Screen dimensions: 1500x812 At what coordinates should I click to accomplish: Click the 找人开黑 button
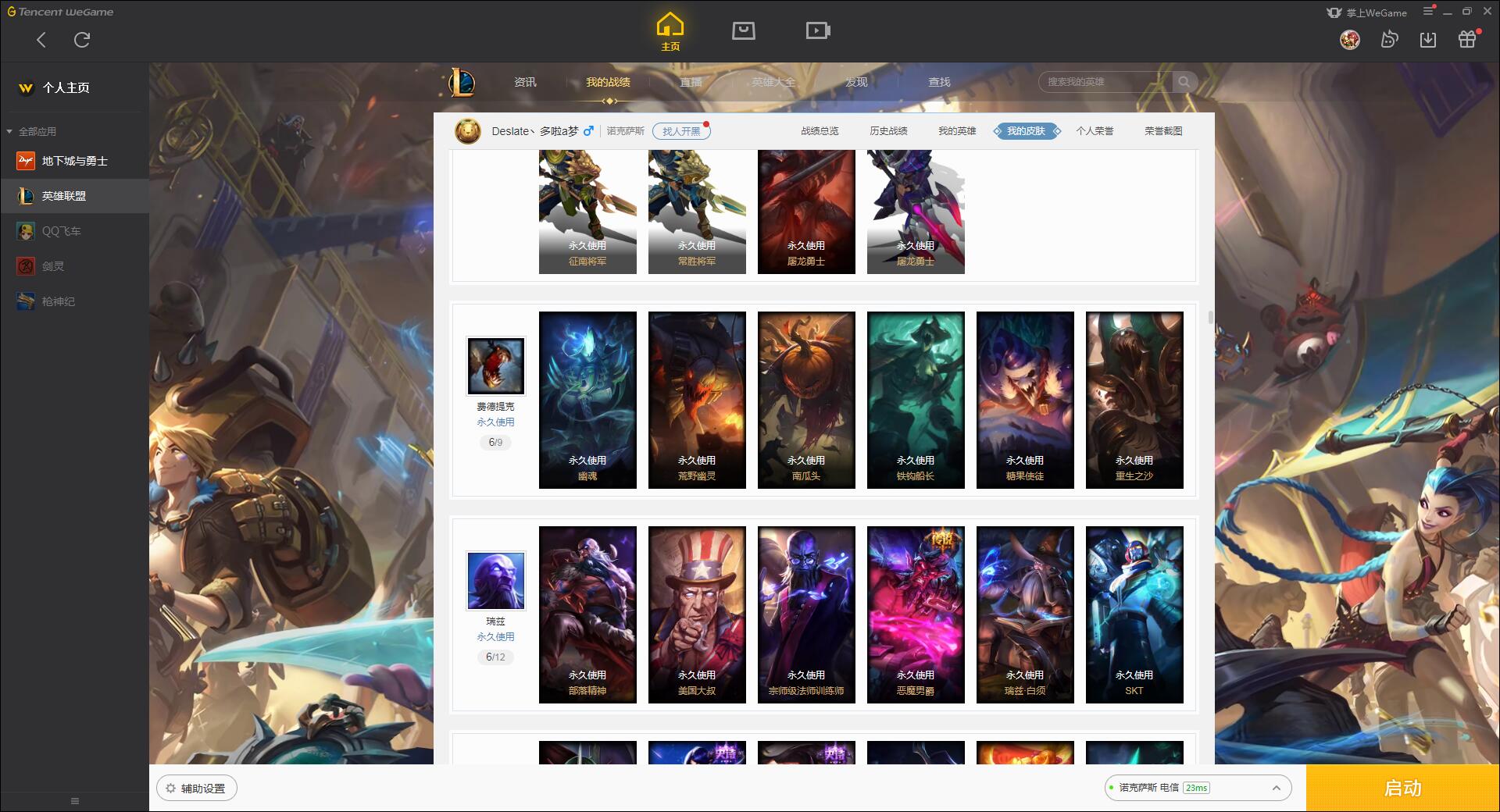tap(681, 131)
